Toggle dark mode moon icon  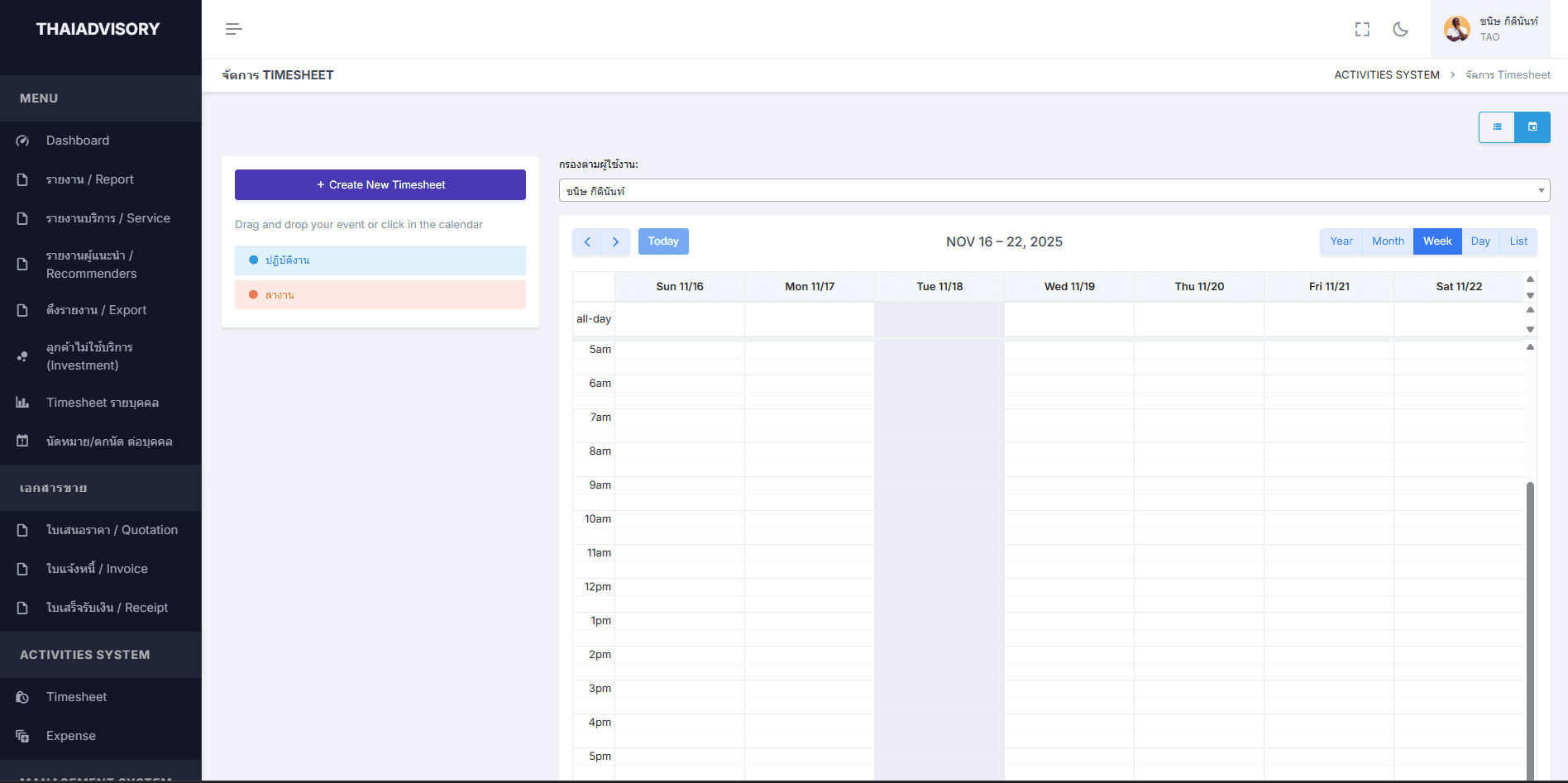1400,30
